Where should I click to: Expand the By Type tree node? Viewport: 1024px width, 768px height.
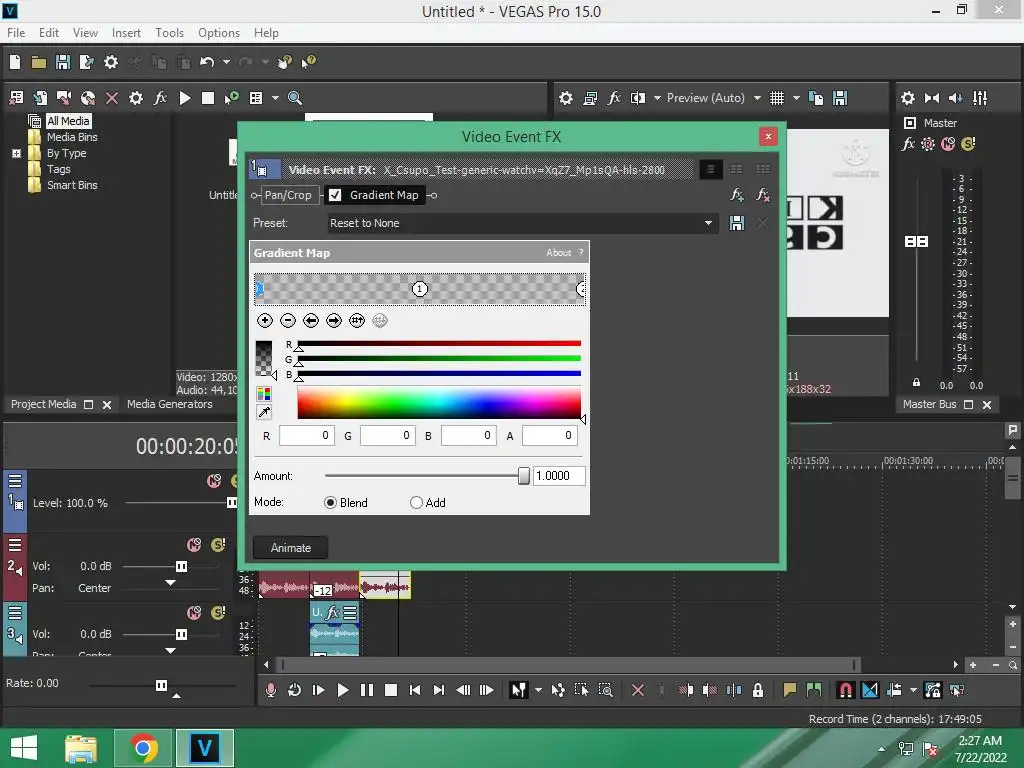pos(16,153)
